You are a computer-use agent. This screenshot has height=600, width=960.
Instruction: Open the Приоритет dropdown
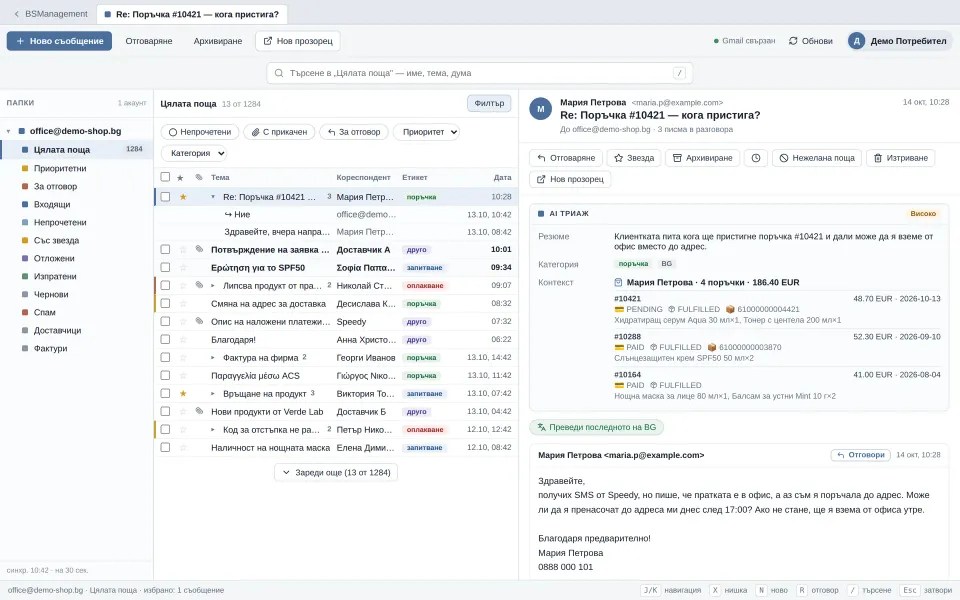(426, 132)
